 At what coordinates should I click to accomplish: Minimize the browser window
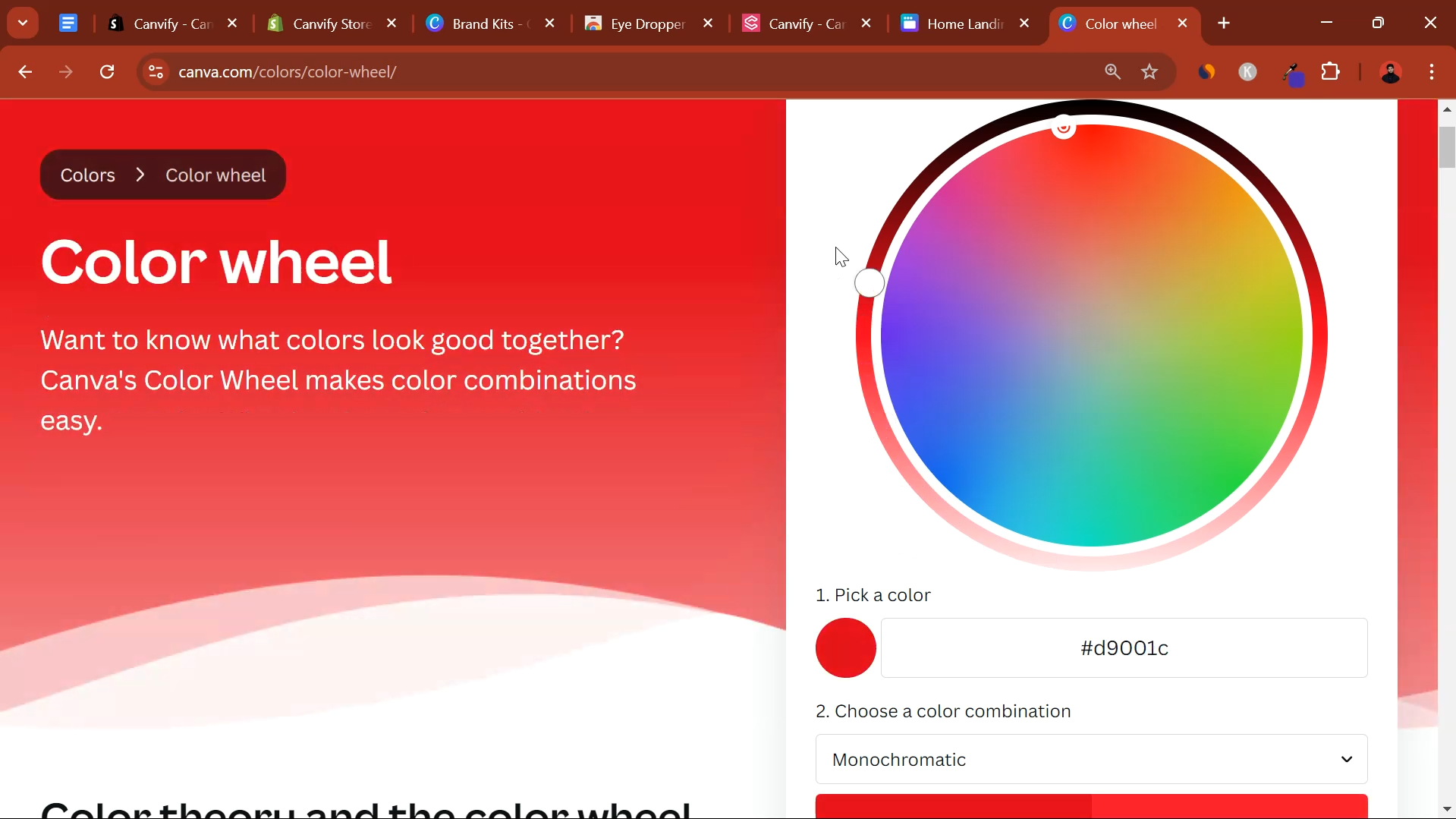pos(1326,23)
